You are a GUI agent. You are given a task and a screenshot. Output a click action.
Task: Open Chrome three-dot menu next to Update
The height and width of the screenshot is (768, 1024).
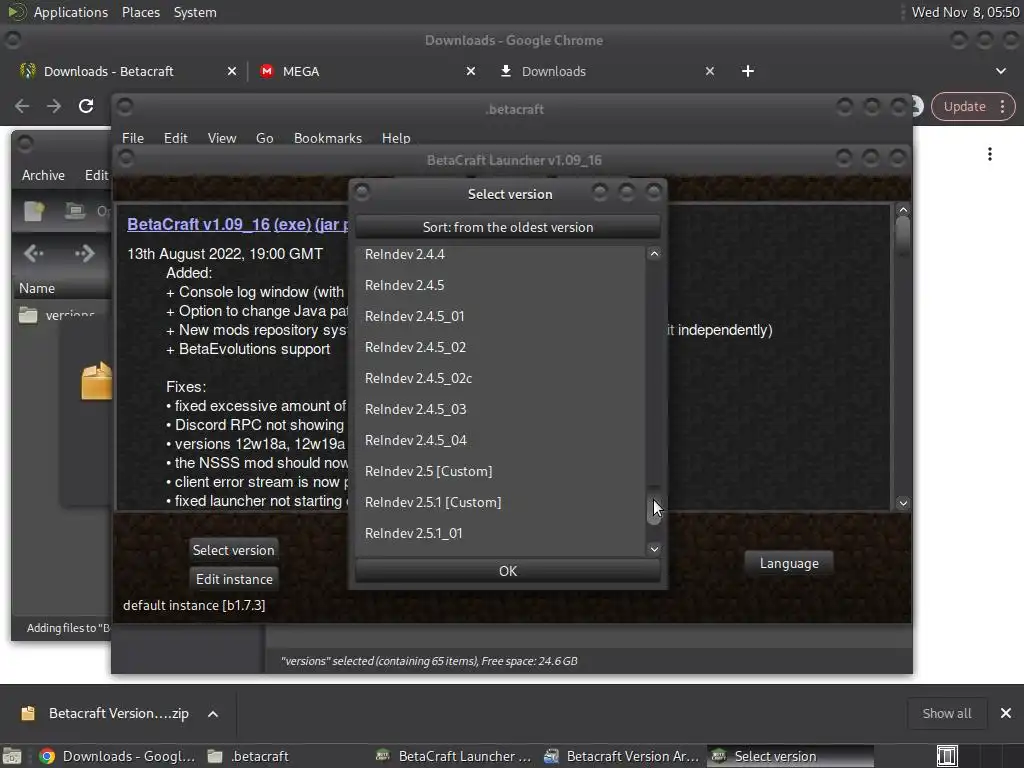pyautogui.click(x=1002, y=106)
